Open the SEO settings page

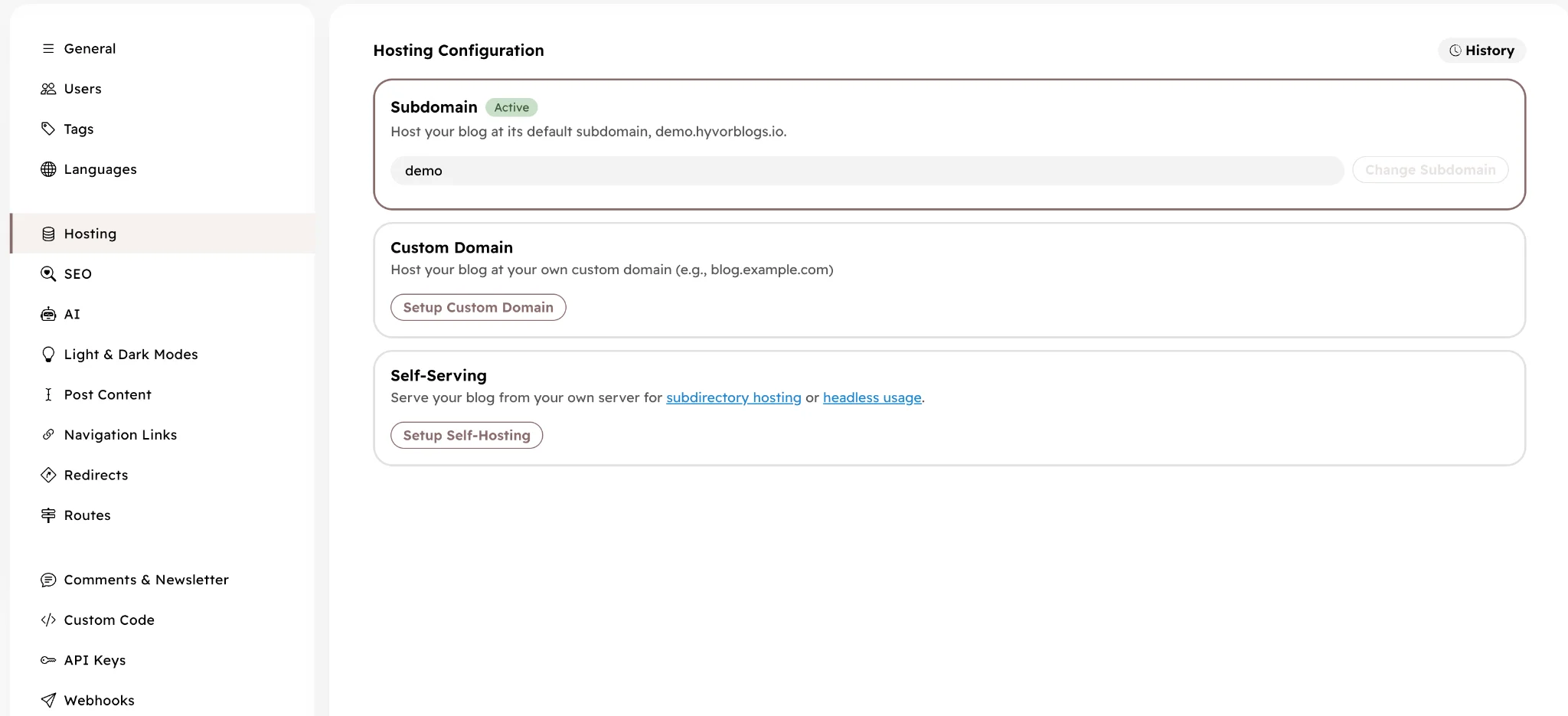tap(78, 274)
